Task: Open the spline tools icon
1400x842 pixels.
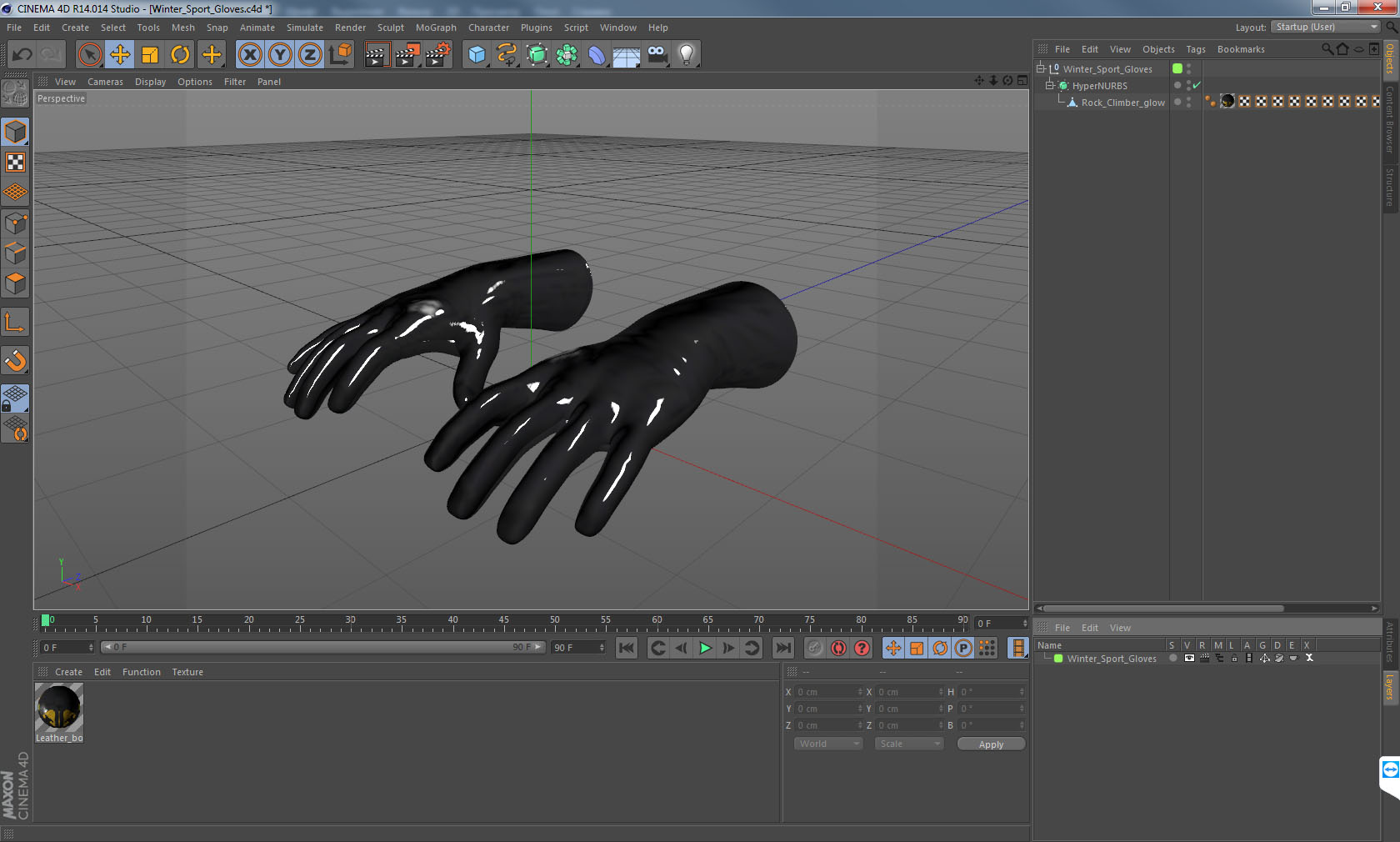Action: pyautogui.click(x=507, y=55)
